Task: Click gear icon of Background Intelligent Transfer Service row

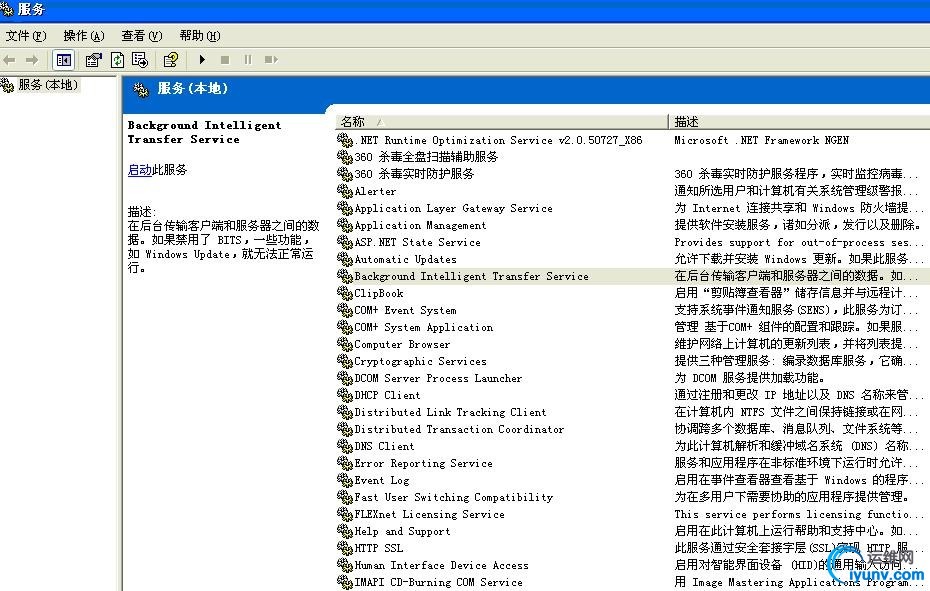Action: coord(345,276)
